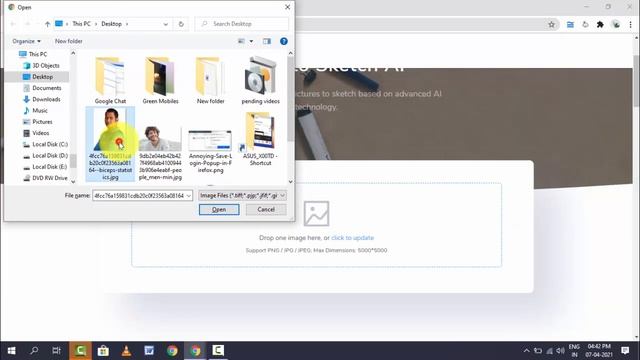
Task: Open the notification center icon
Action: pos(625,351)
